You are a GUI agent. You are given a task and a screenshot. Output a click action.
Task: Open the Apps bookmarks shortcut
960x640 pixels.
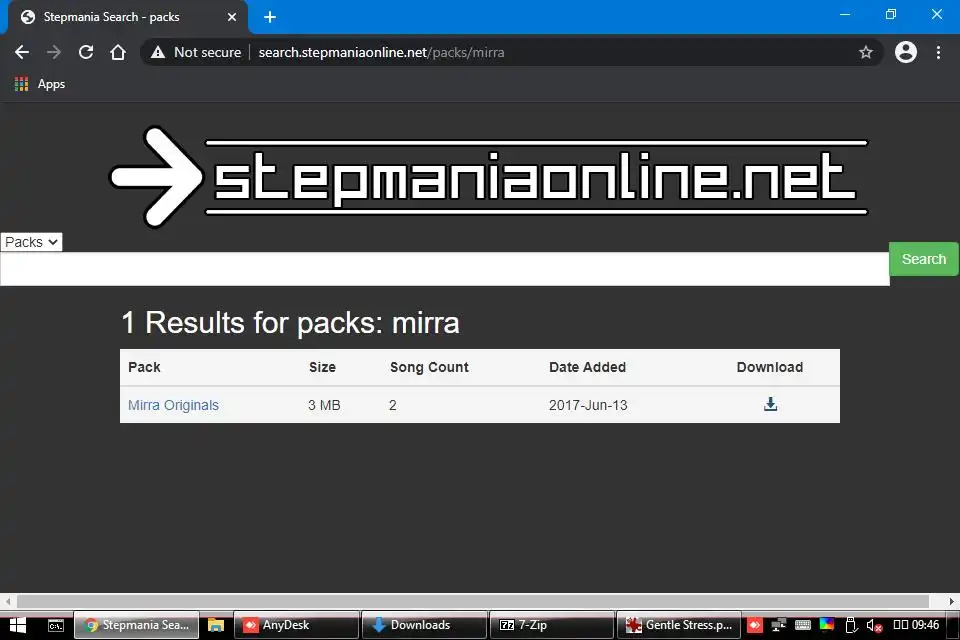click(x=40, y=84)
